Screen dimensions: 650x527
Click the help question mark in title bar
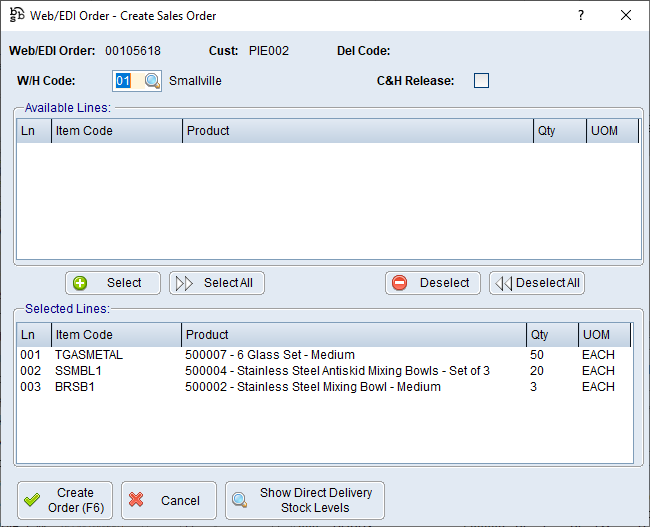pyautogui.click(x=581, y=16)
